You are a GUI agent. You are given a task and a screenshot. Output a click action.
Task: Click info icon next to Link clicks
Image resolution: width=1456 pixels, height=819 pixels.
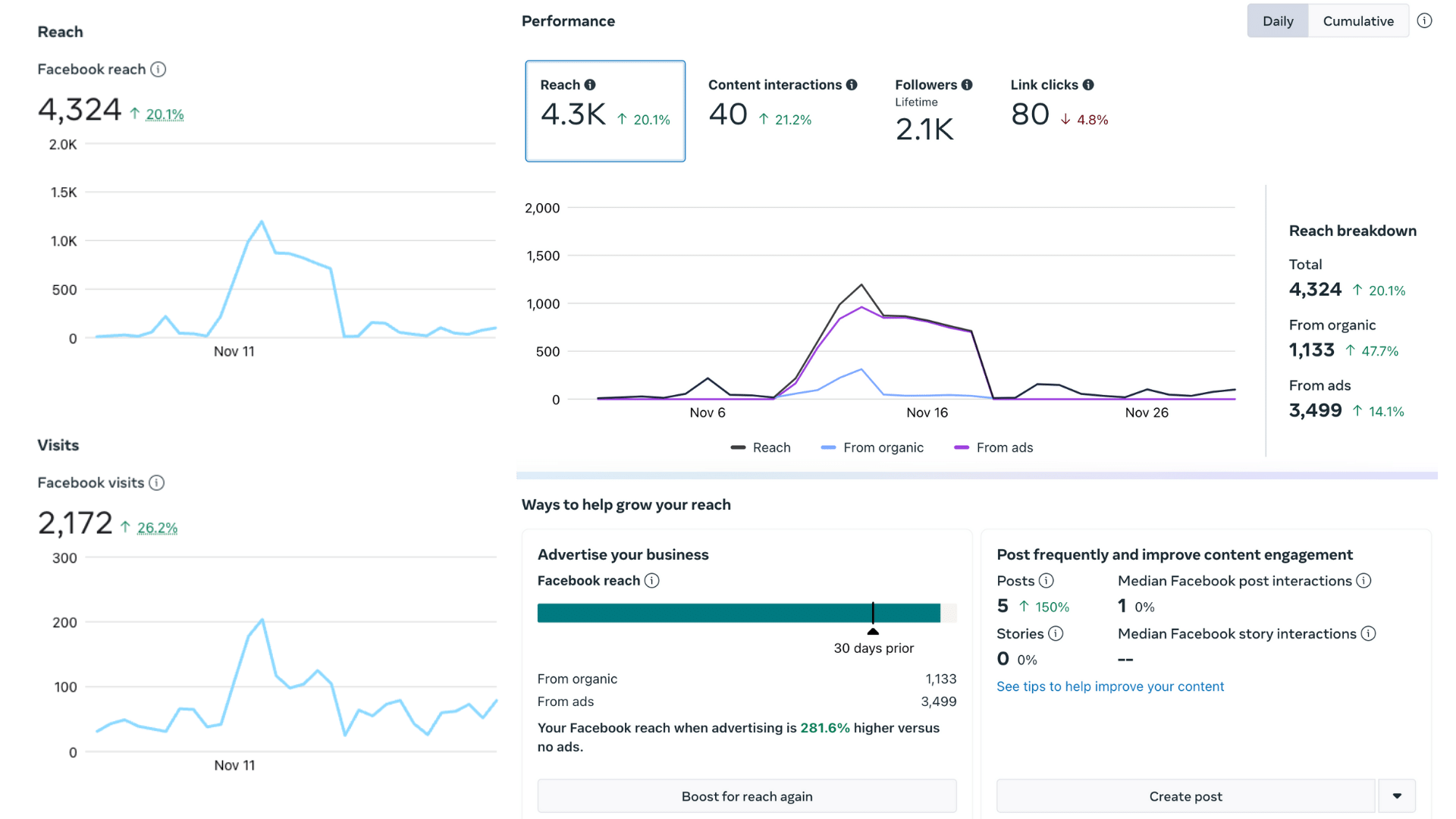click(1088, 85)
